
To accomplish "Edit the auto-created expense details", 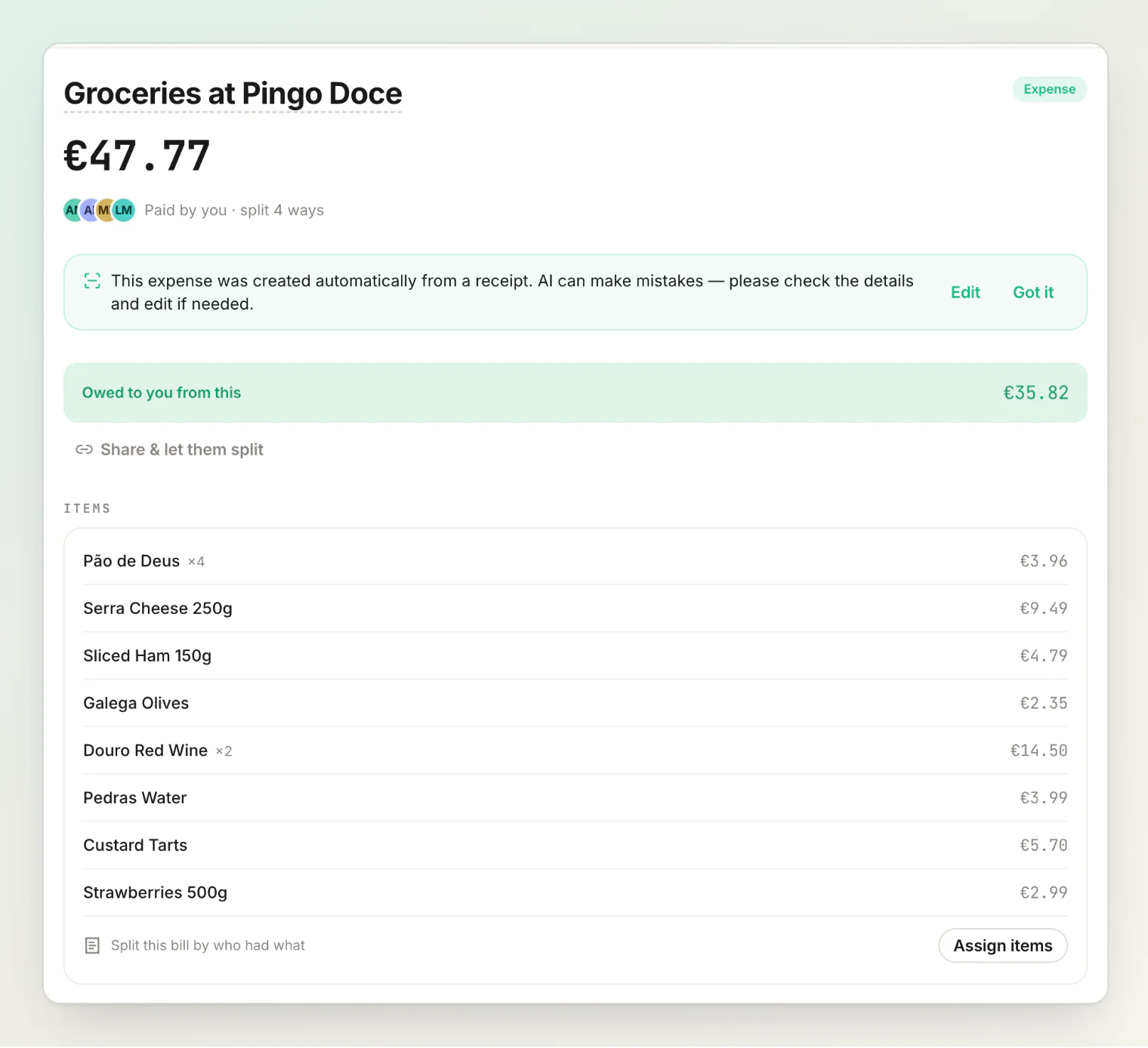I will click(x=965, y=292).
